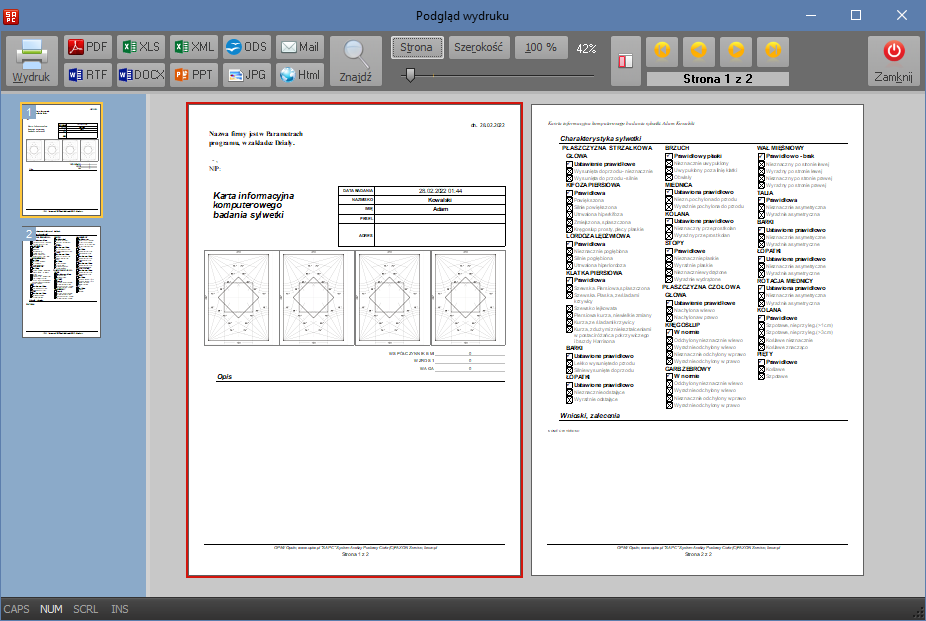Set zoom to 100 %
This screenshot has width=926, height=621.
(541, 48)
